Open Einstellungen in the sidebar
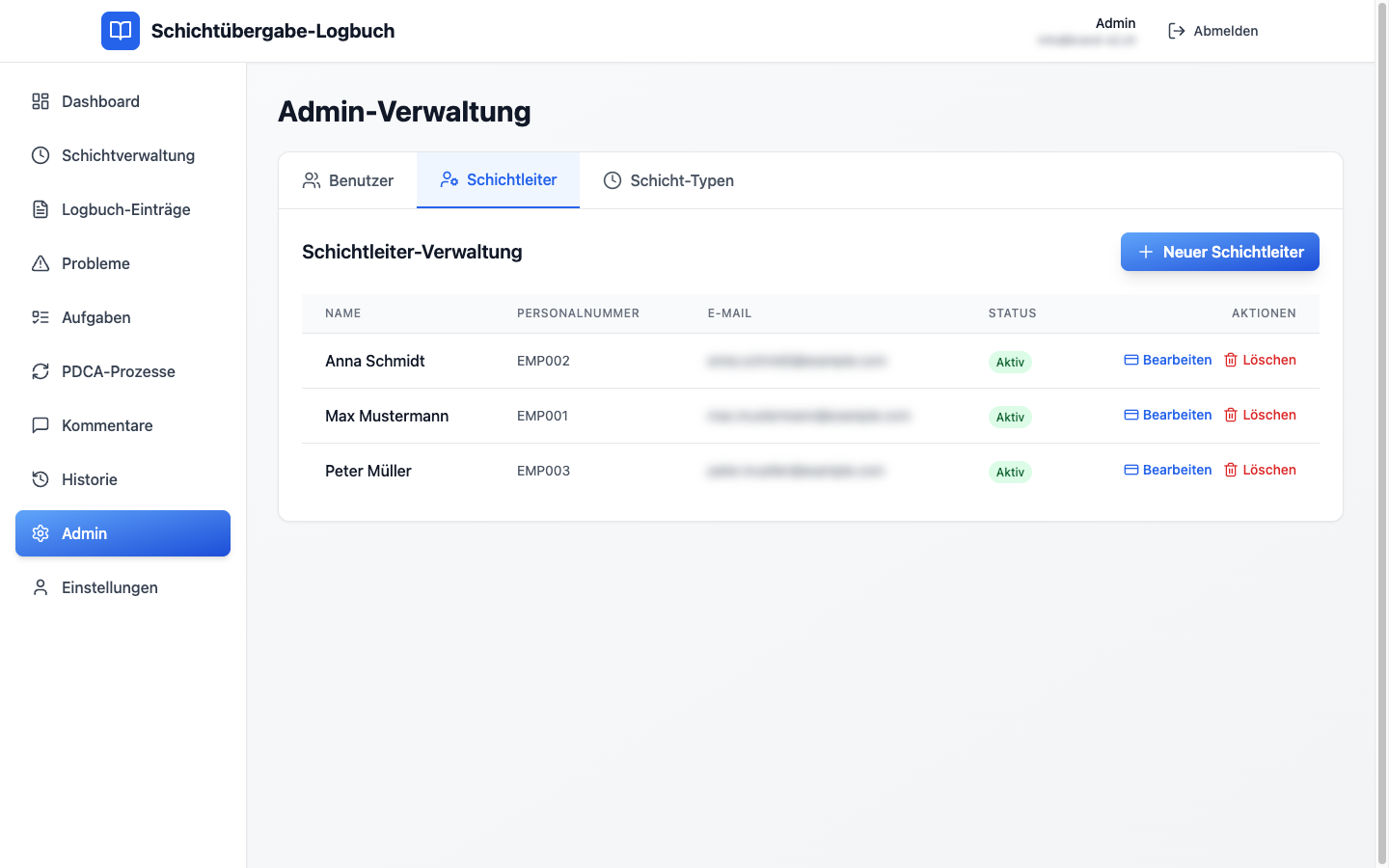Image resolution: width=1389 pixels, height=868 pixels. pos(109,587)
